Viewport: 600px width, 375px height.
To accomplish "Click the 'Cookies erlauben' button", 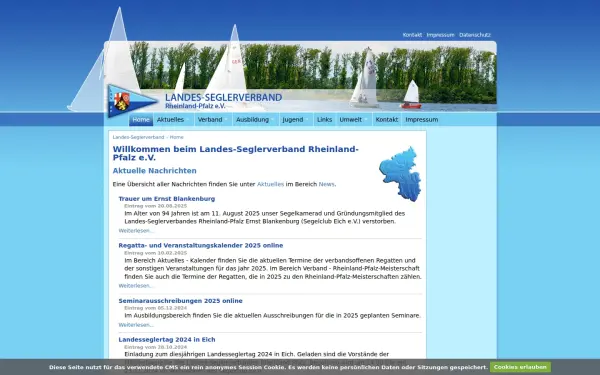I will pyautogui.click(x=520, y=367).
